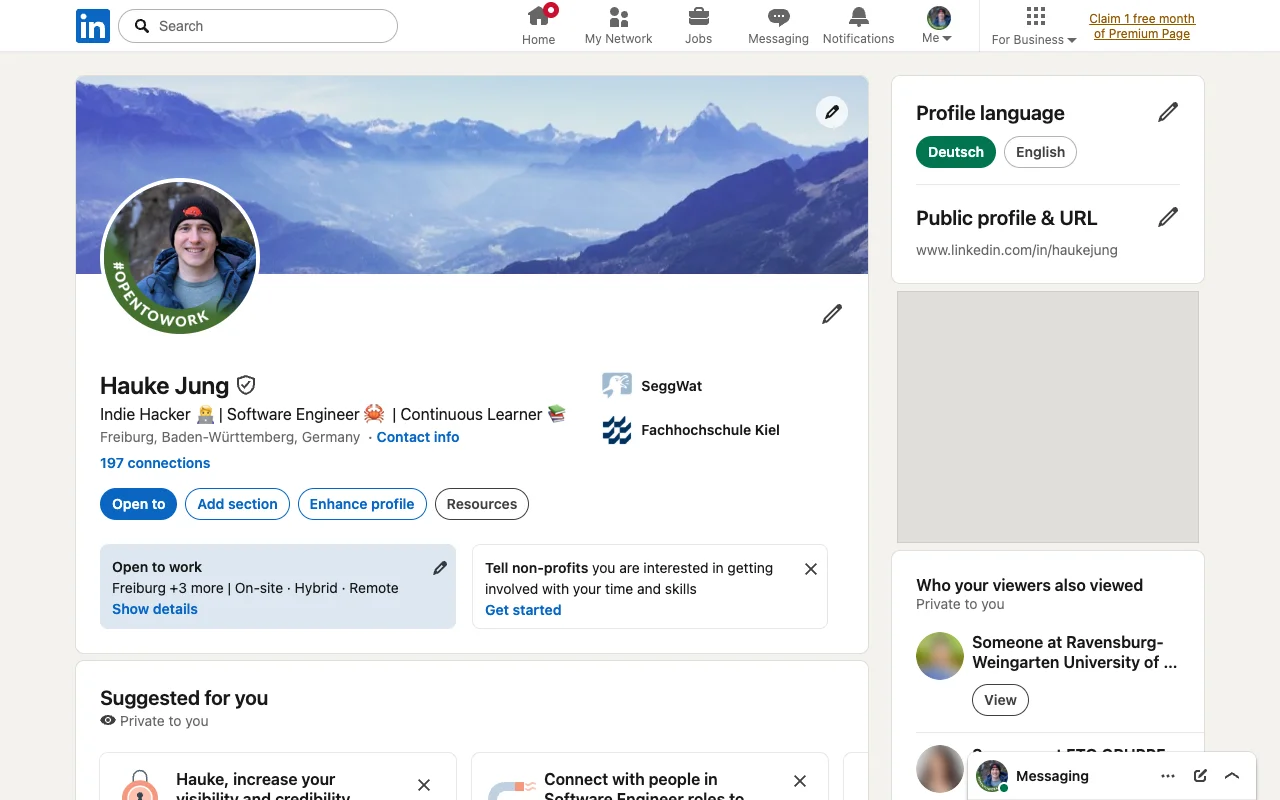Image resolution: width=1280 pixels, height=800 pixels.
Task: Edit Public profile & URL pencil
Action: point(1168,217)
